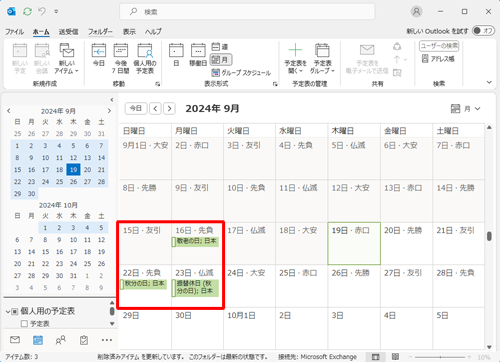Viewport: 500px width, 362px height.
Task: Open Tasks from navigation bar
Action: click(84, 340)
